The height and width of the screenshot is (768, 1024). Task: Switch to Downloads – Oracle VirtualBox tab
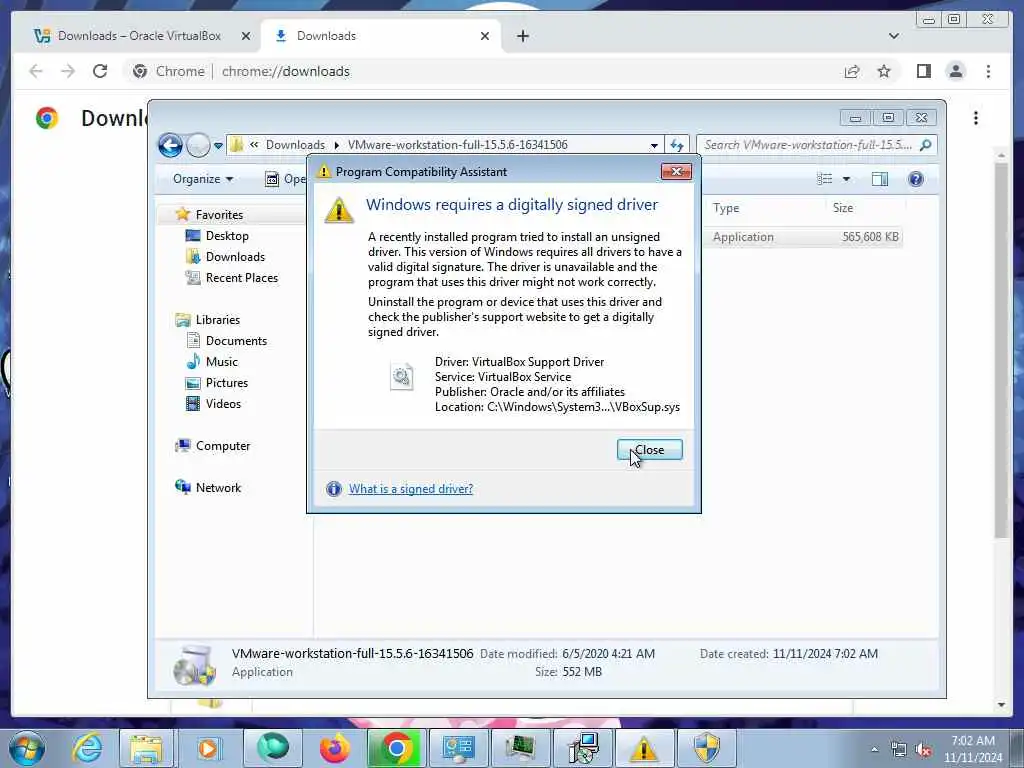(139, 36)
